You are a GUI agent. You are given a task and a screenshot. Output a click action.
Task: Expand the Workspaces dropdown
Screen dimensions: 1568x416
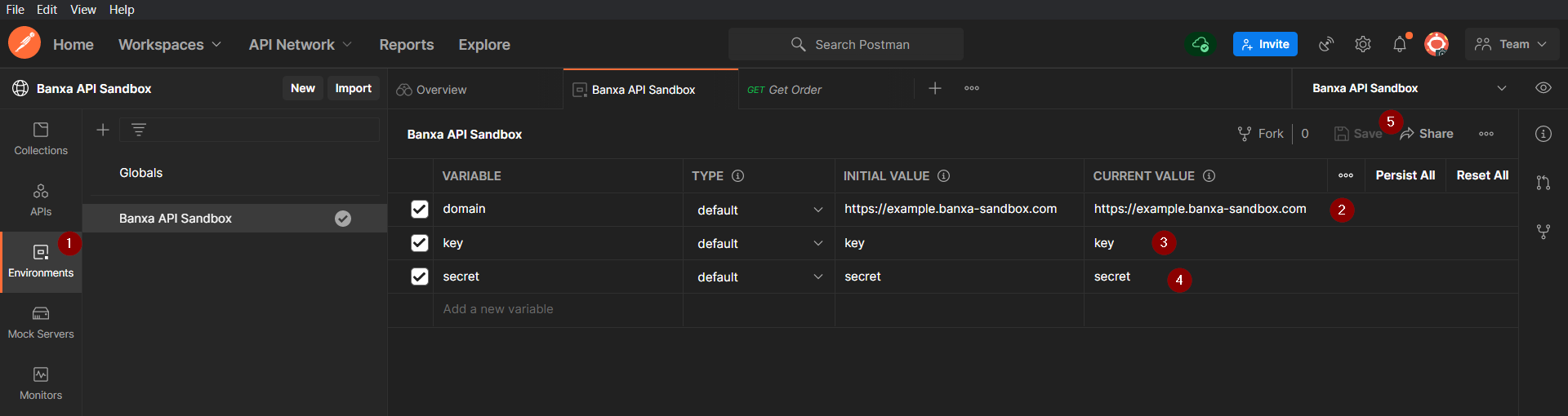click(x=170, y=45)
